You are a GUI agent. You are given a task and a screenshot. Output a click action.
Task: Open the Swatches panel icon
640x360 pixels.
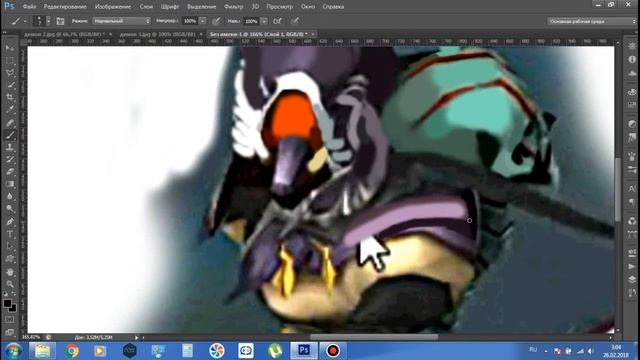tap(632, 105)
